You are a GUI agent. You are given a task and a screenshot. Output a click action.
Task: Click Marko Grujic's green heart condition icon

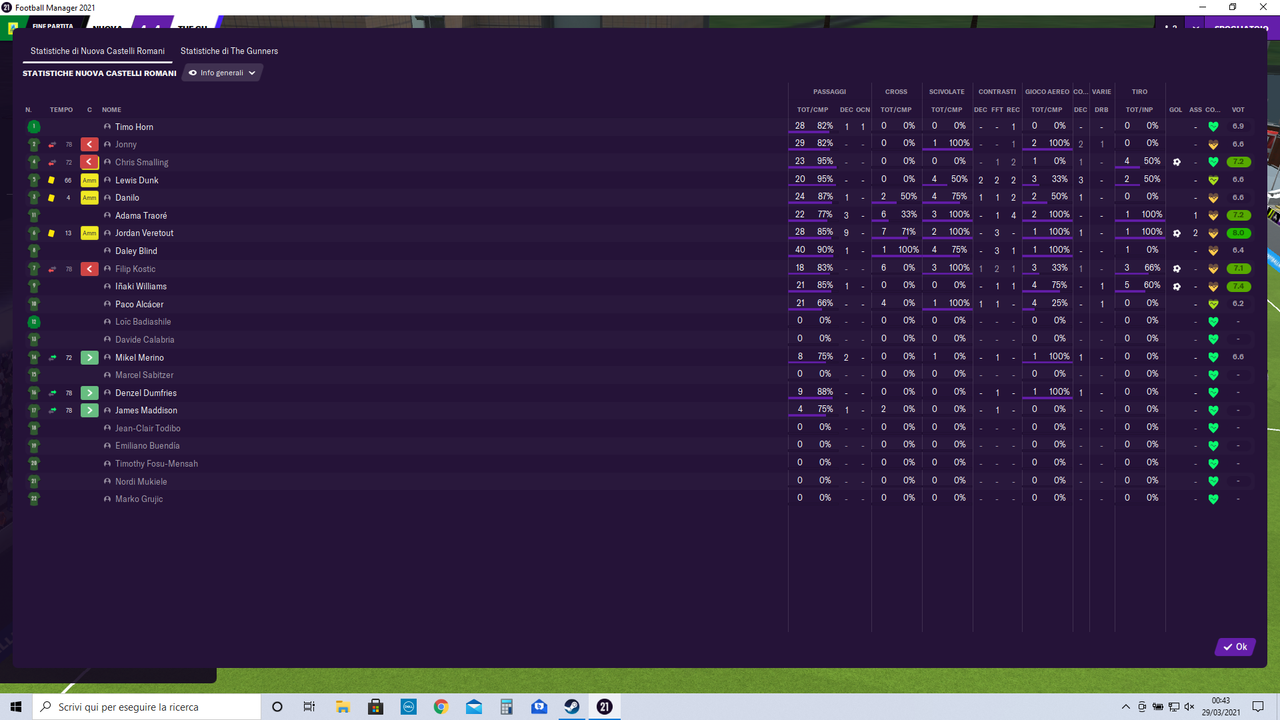(x=1213, y=499)
